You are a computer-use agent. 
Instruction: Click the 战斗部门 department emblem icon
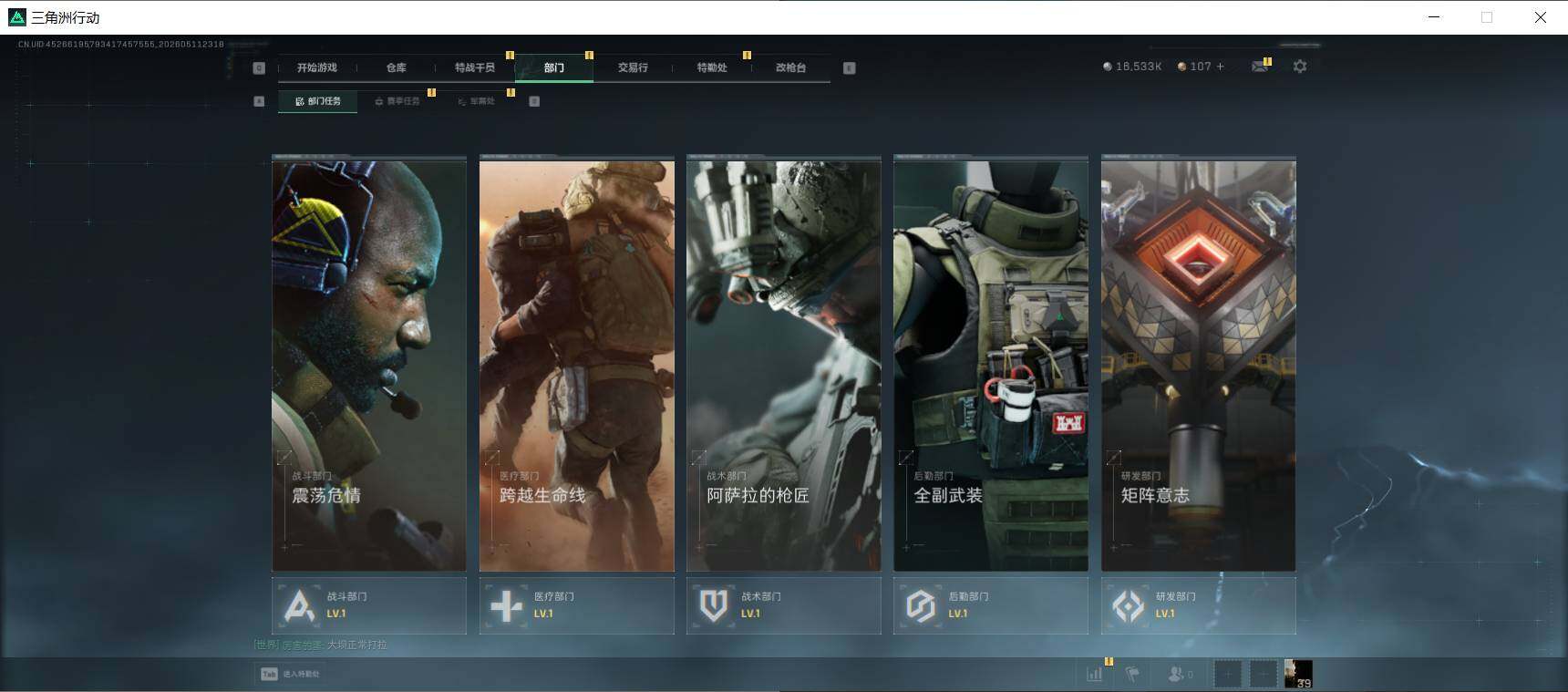coord(299,605)
